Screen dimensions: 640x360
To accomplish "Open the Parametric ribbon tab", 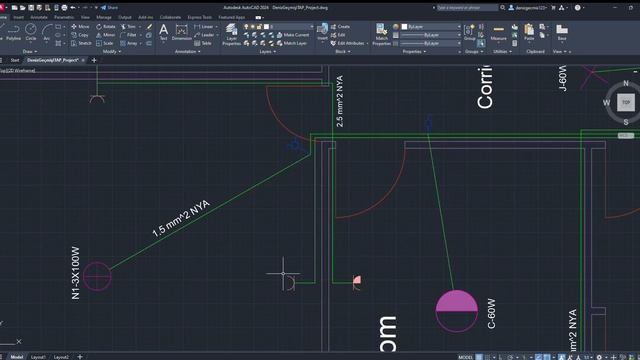I will (x=64, y=18).
